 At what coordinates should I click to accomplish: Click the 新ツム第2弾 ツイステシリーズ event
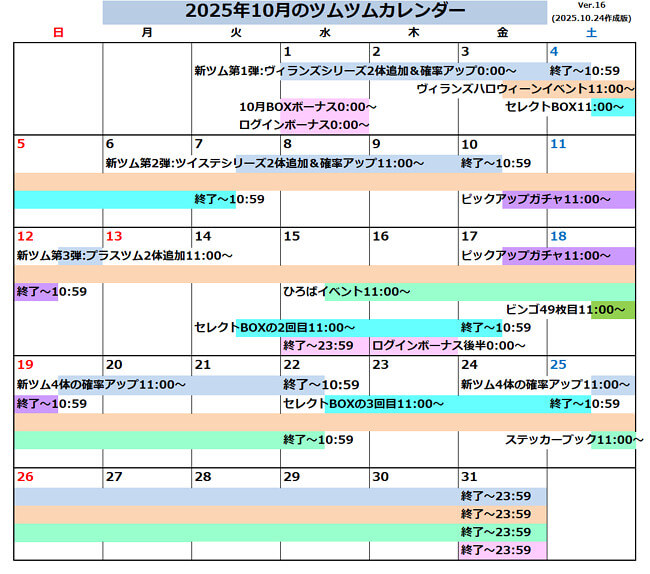(282, 163)
